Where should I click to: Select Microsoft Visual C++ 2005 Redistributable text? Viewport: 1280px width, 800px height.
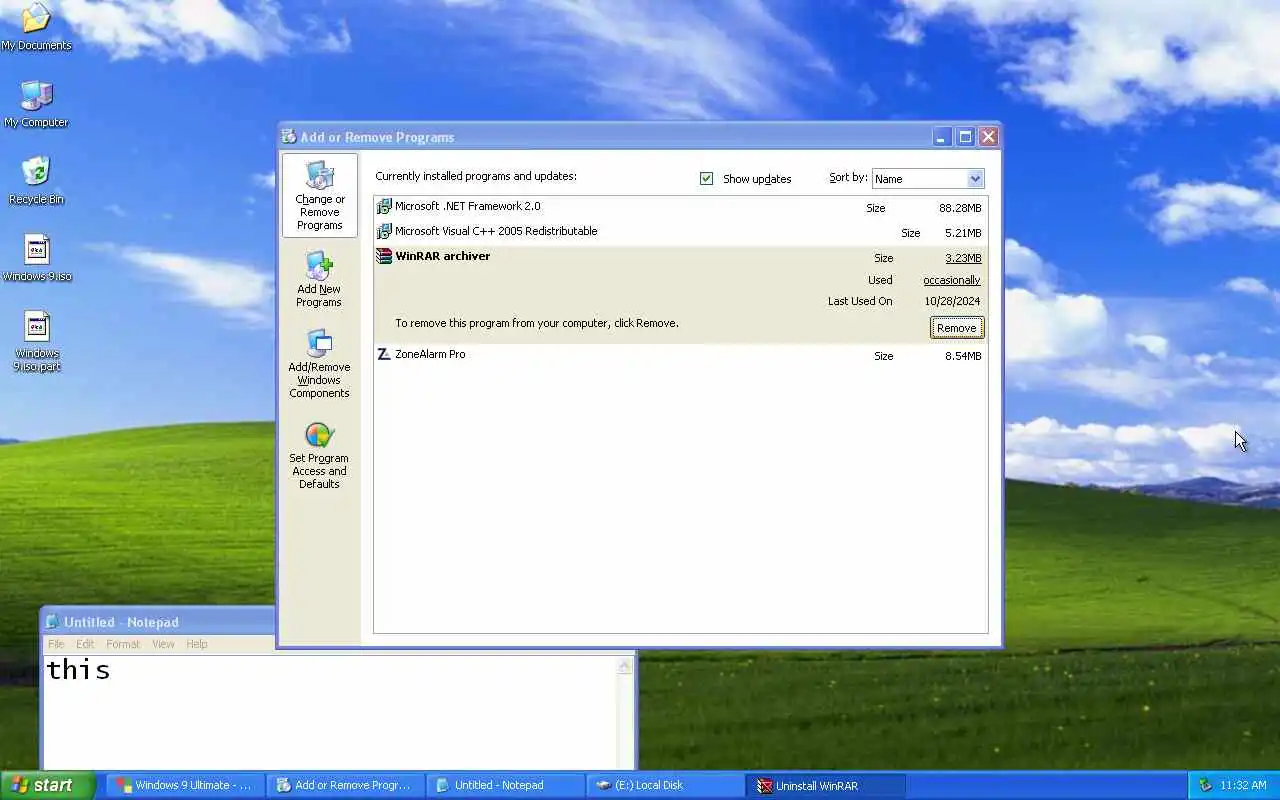coord(496,231)
